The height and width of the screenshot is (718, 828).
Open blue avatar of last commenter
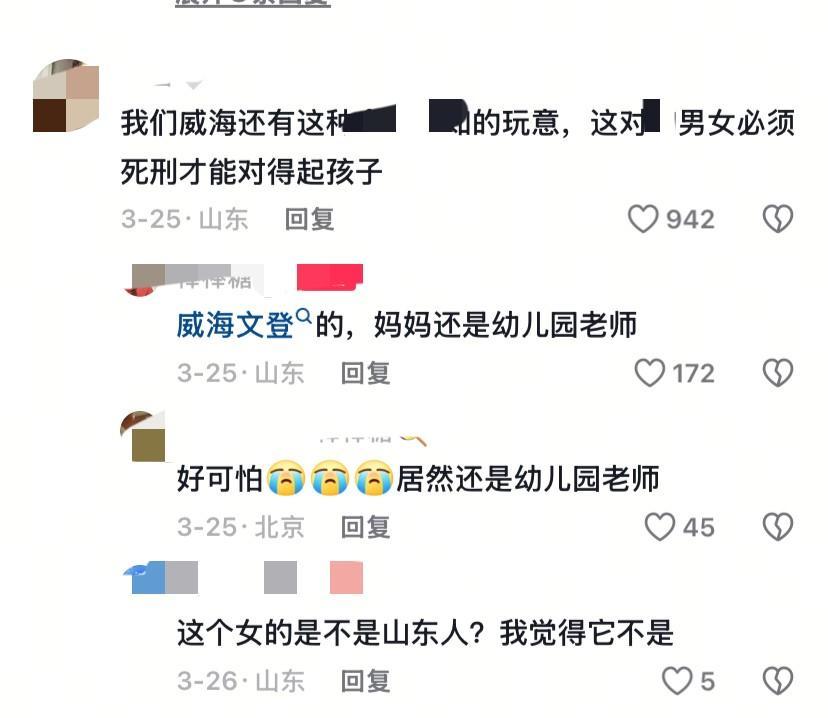pyautogui.click(x=145, y=578)
